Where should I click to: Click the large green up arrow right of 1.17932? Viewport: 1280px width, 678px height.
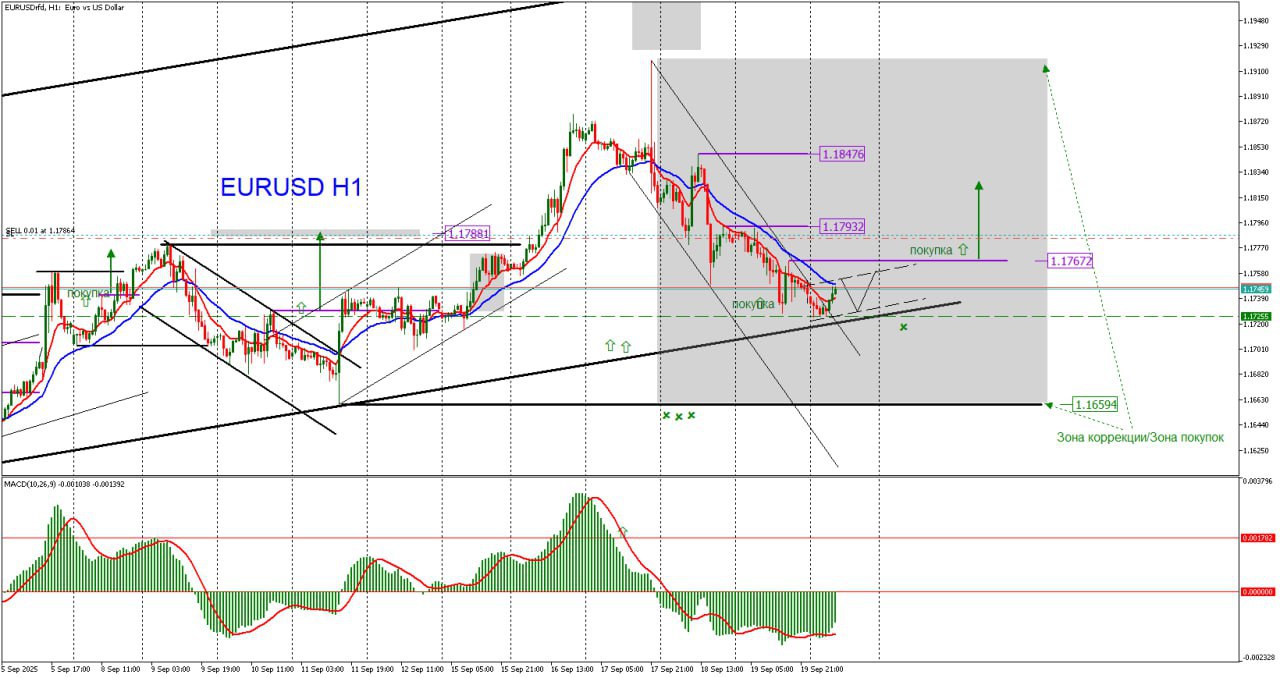[979, 218]
